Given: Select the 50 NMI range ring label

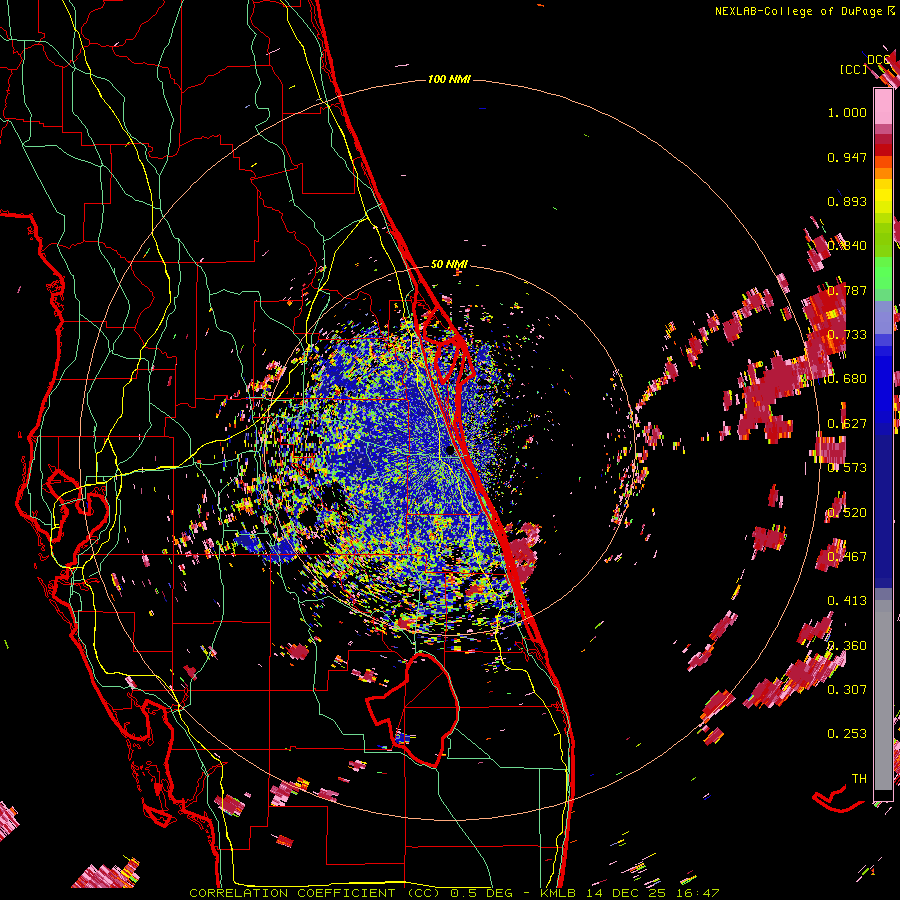Looking at the screenshot, I should pos(449,265).
